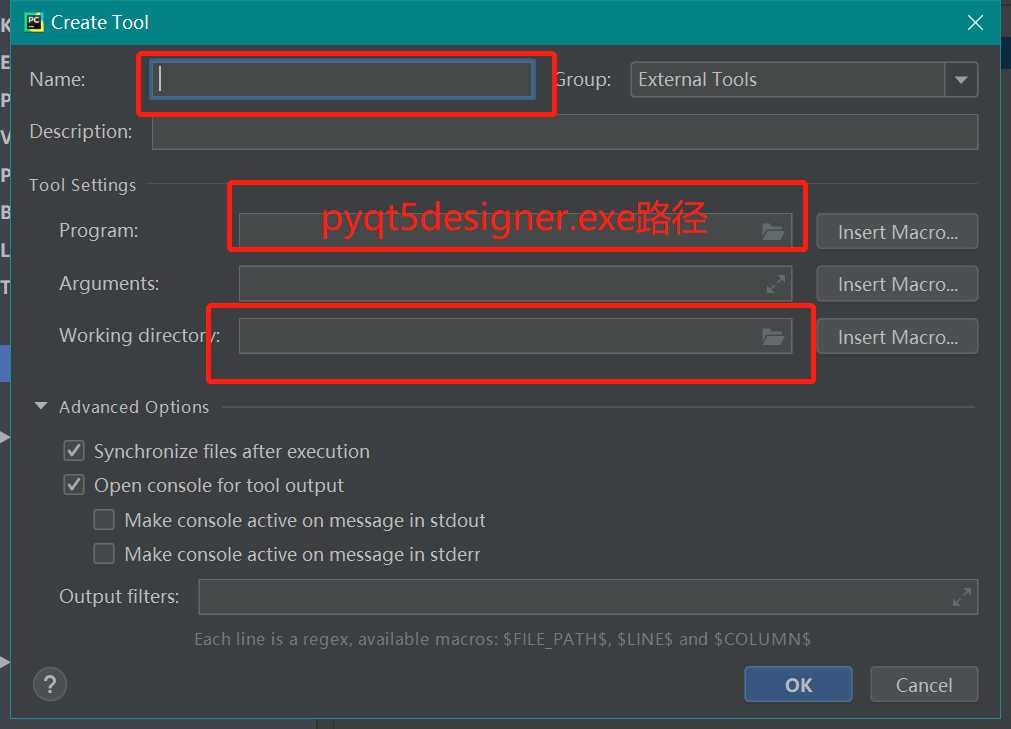Browse for Working directory folder icon
Screen dimensions: 1011x729
click(x=772, y=336)
